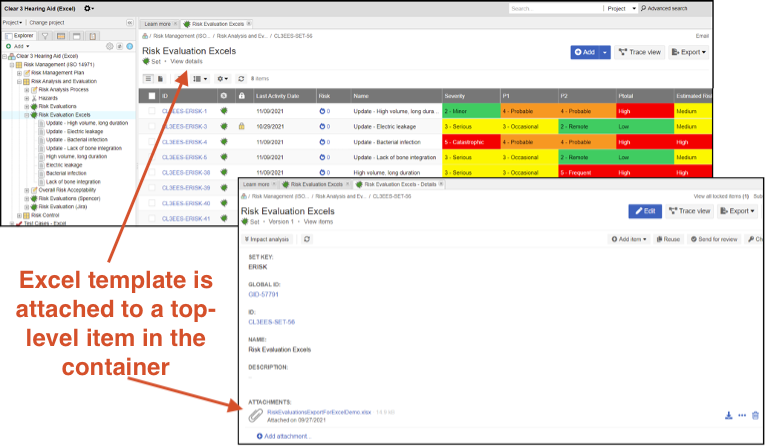Click the Add attachment link
Viewport: 765px width, 448px height.
pos(283,436)
